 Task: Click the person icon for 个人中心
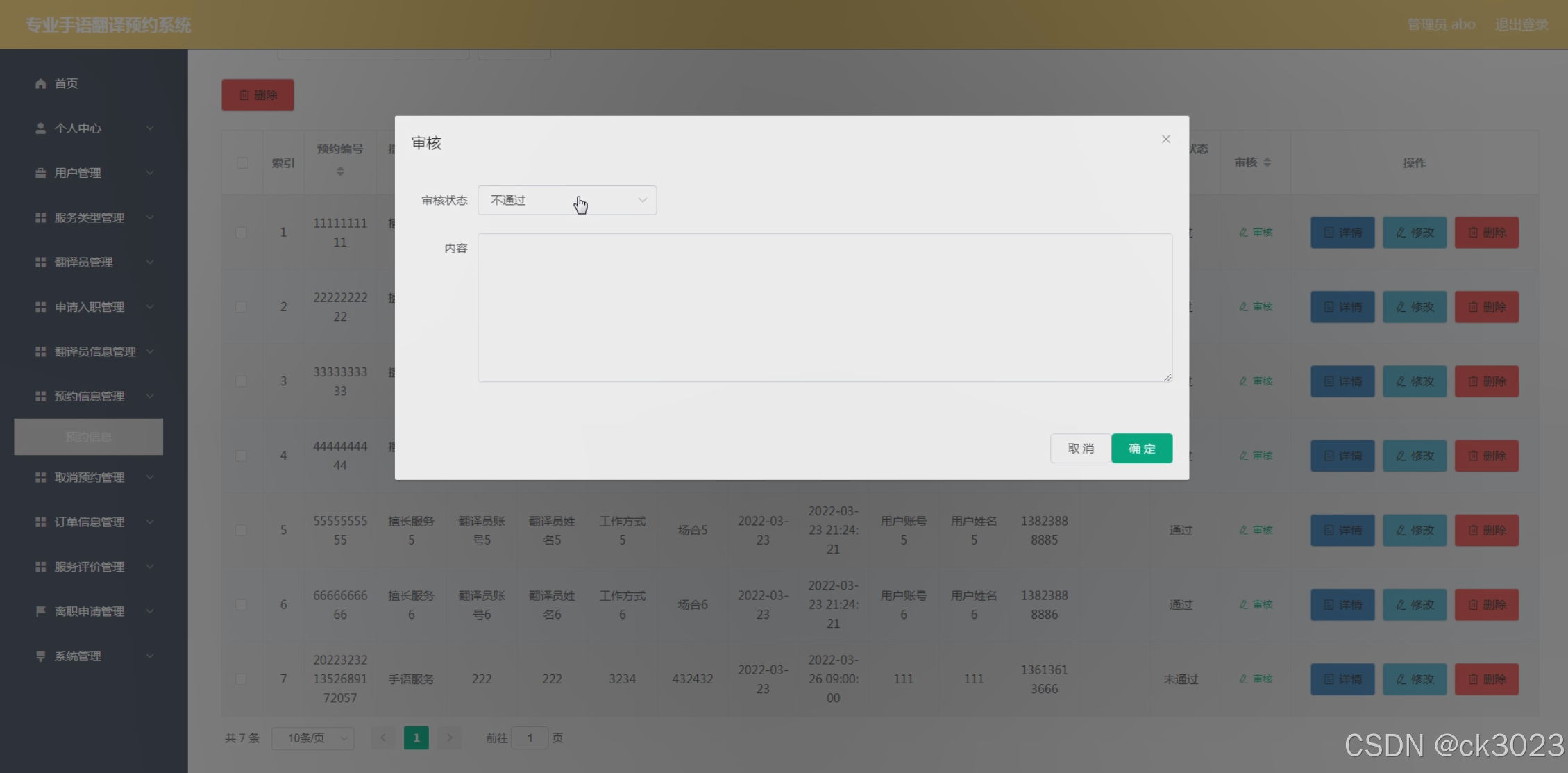(x=40, y=128)
